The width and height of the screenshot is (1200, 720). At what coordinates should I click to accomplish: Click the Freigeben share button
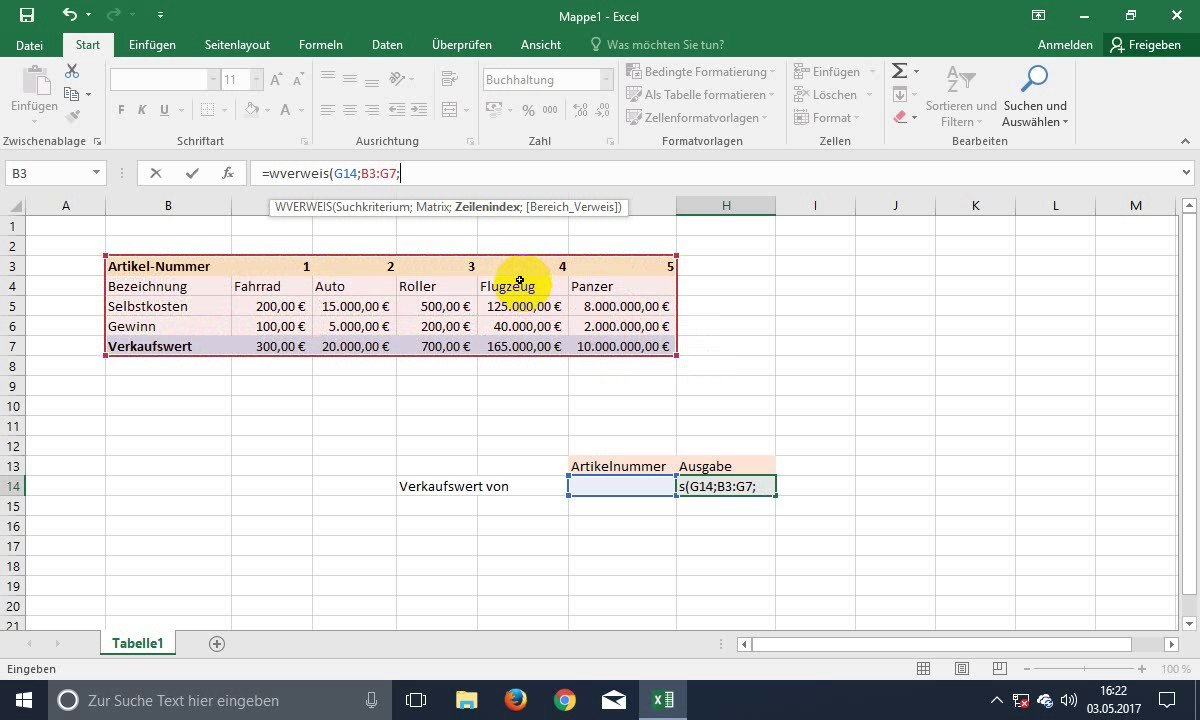(x=1146, y=45)
